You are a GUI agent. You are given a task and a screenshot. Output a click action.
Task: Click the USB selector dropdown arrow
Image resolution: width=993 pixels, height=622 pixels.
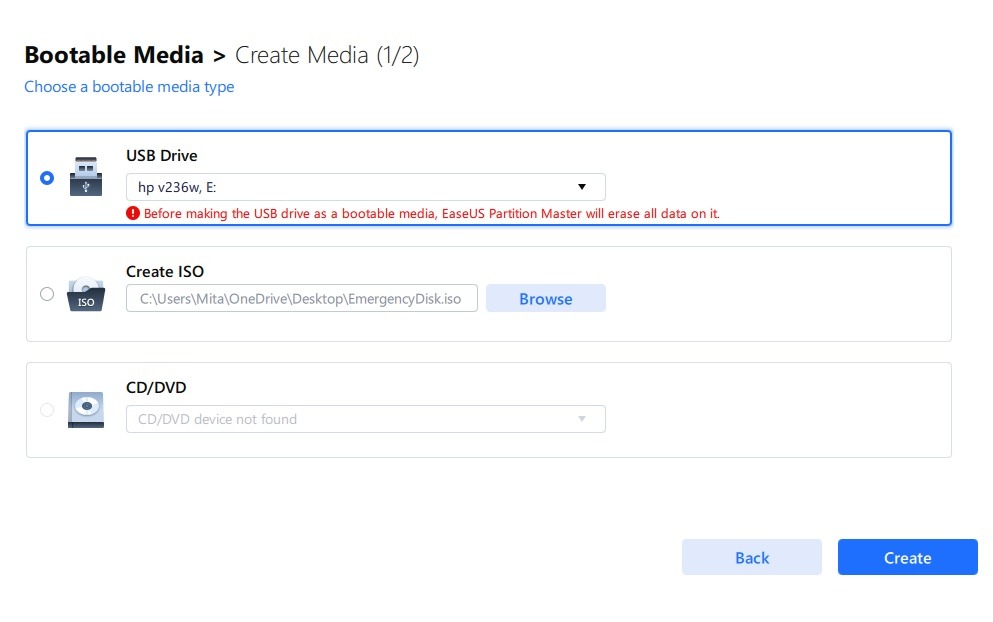(x=582, y=186)
